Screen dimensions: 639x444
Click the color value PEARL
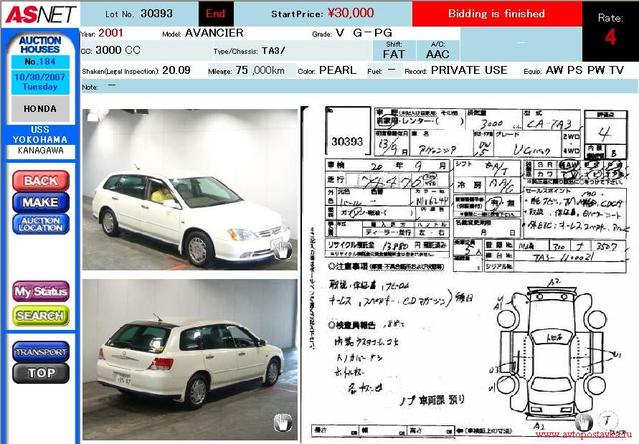[x=338, y=70]
